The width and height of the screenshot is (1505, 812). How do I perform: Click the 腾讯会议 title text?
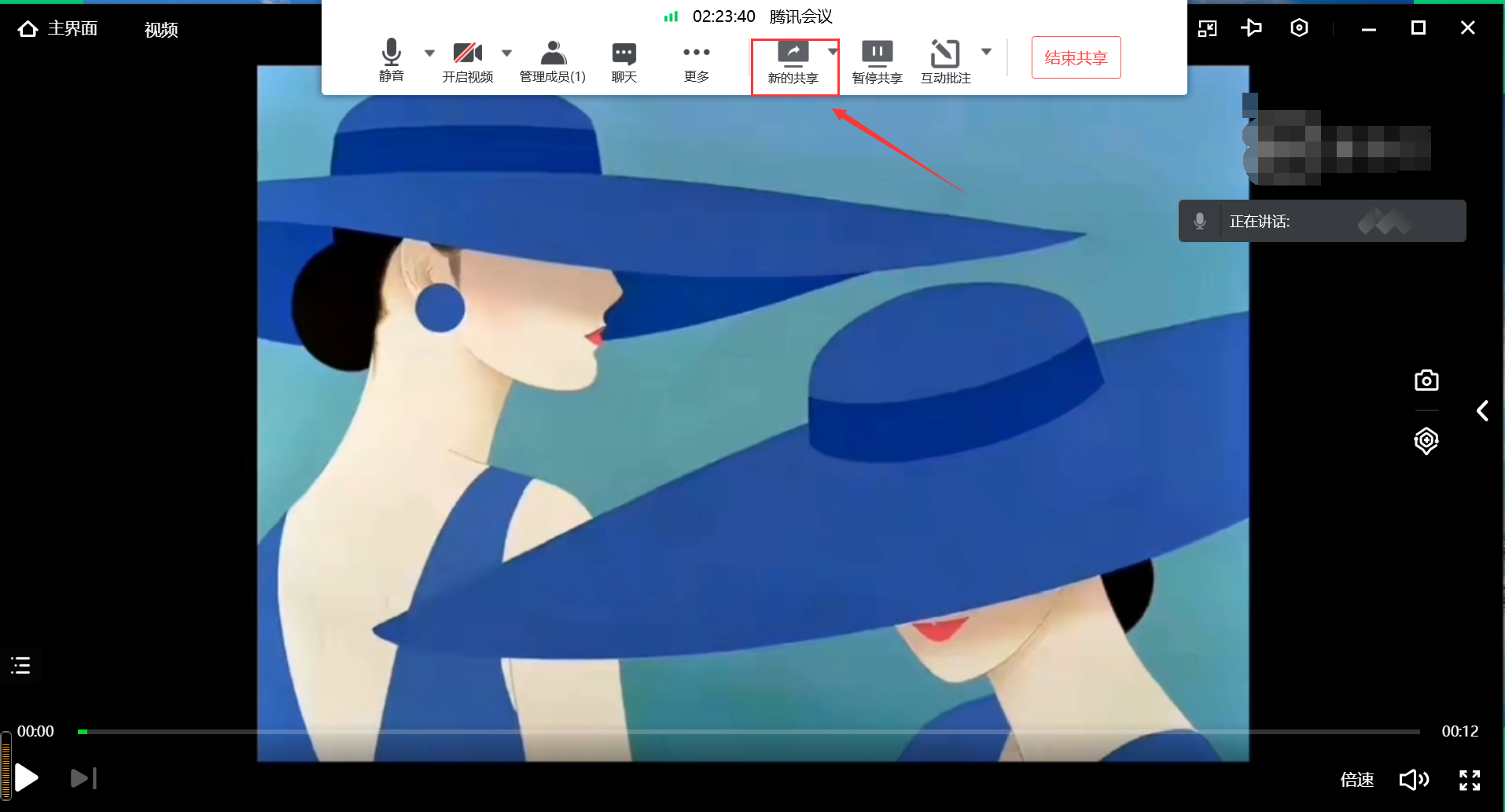click(x=800, y=17)
